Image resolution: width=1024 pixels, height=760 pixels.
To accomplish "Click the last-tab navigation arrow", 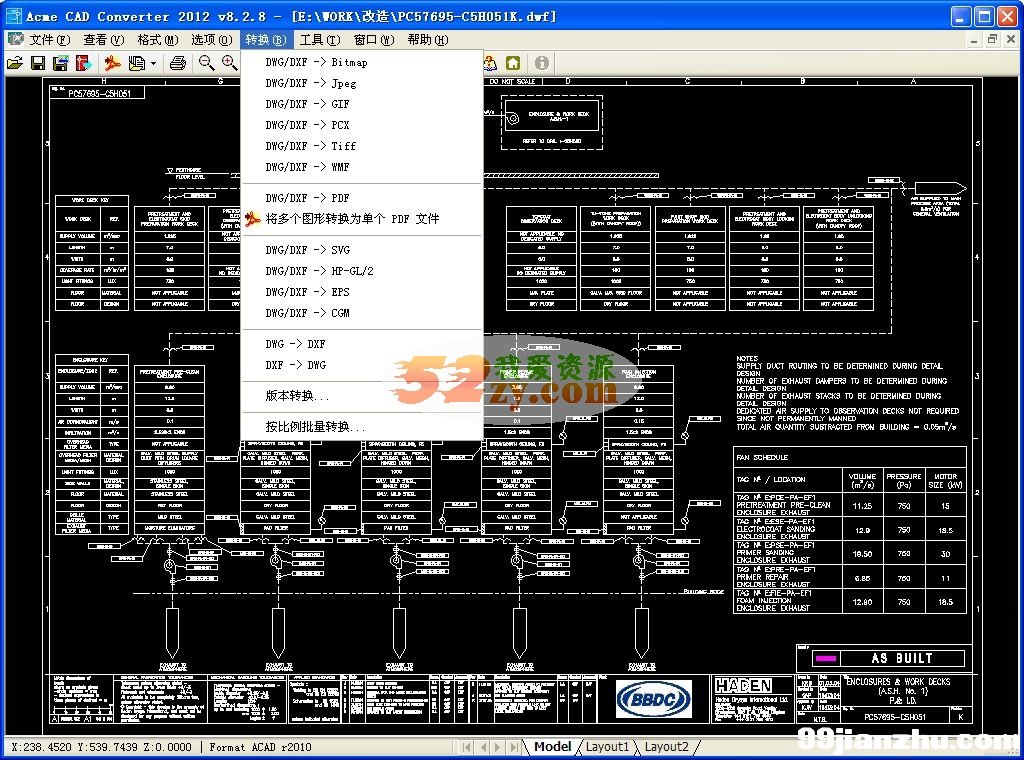I will pyautogui.click(x=515, y=747).
